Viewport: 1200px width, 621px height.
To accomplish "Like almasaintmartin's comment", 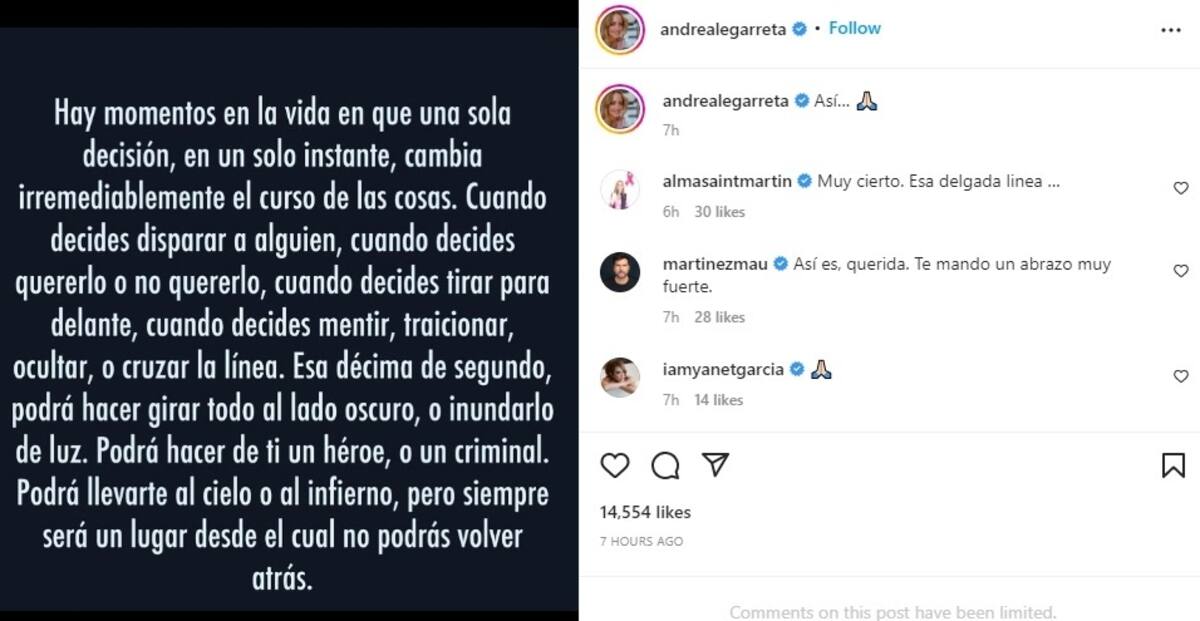I will 1180,188.
